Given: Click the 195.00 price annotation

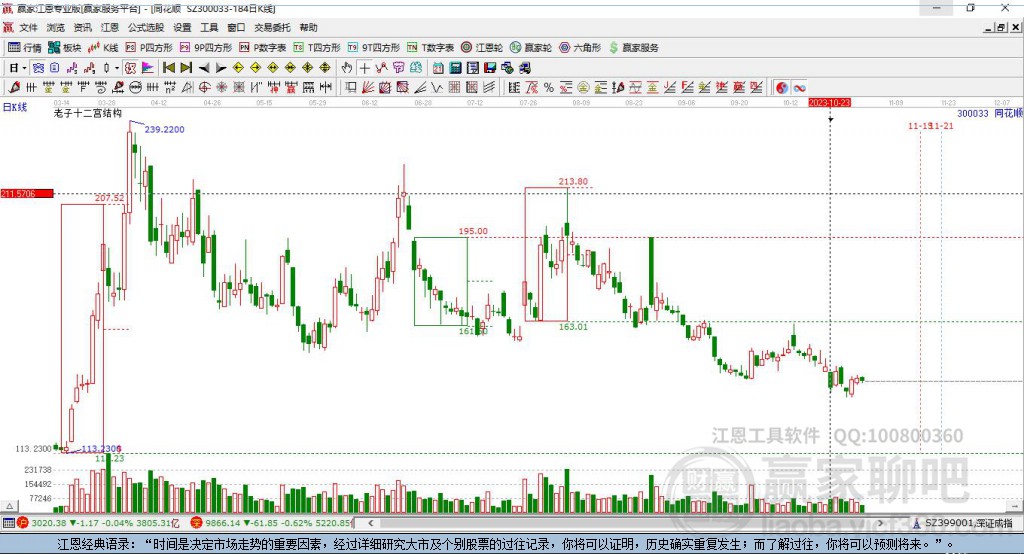Looking at the screenshot, I should pos(473,231).
